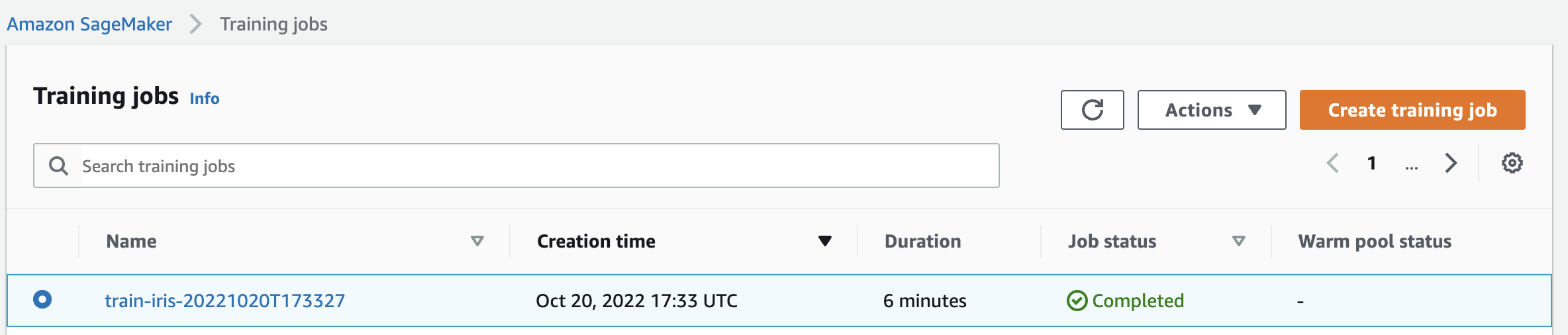This screenshot has height=335, width=1568.
Task: Open Training jobs breadcrumb item
Action: (273, 24)
